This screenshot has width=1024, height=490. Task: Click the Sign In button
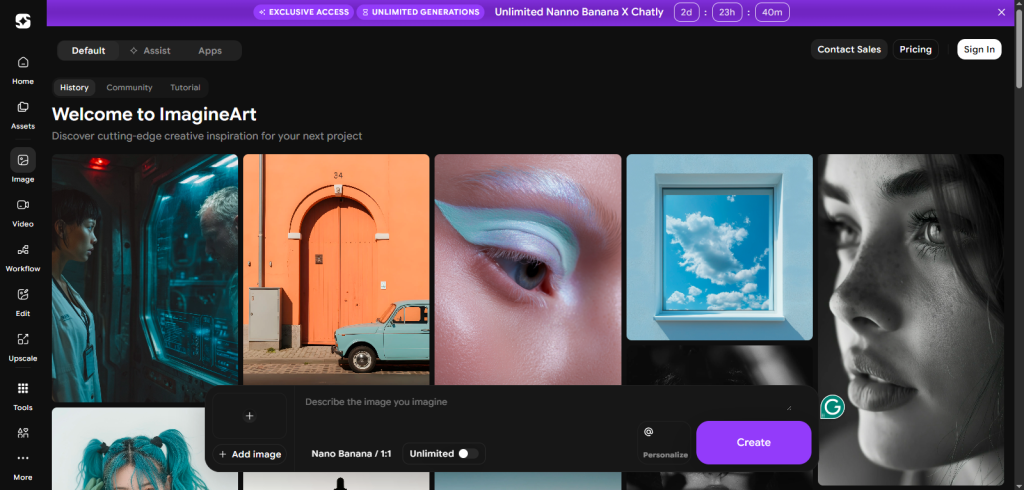tap(978, 49)
